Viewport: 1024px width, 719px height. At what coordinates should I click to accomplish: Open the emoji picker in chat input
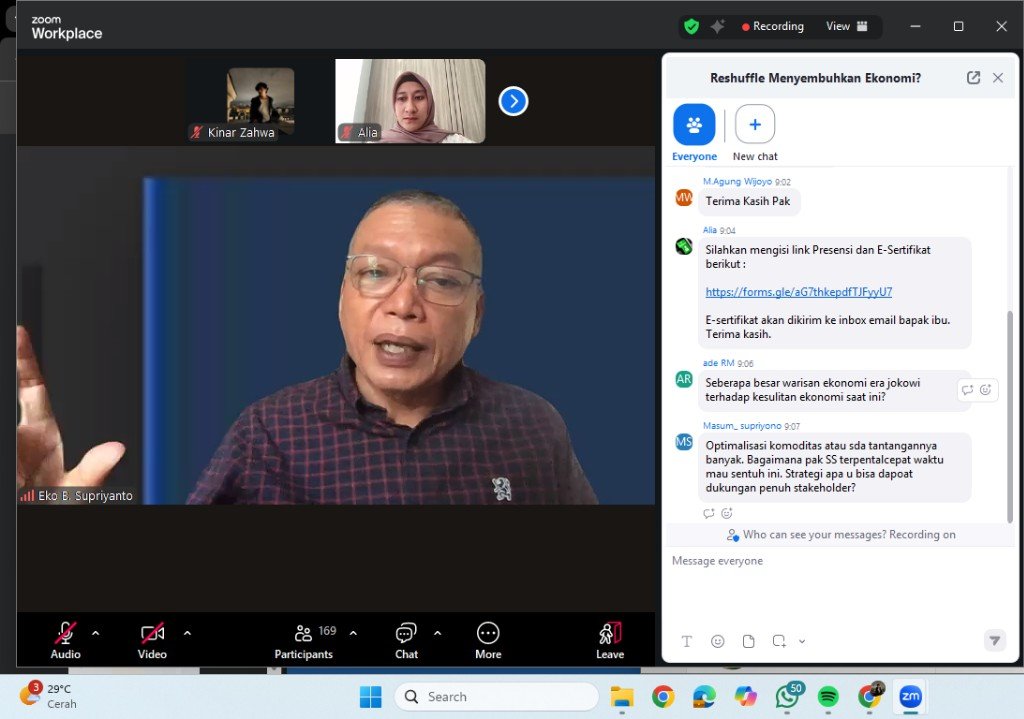click(717, 641)
